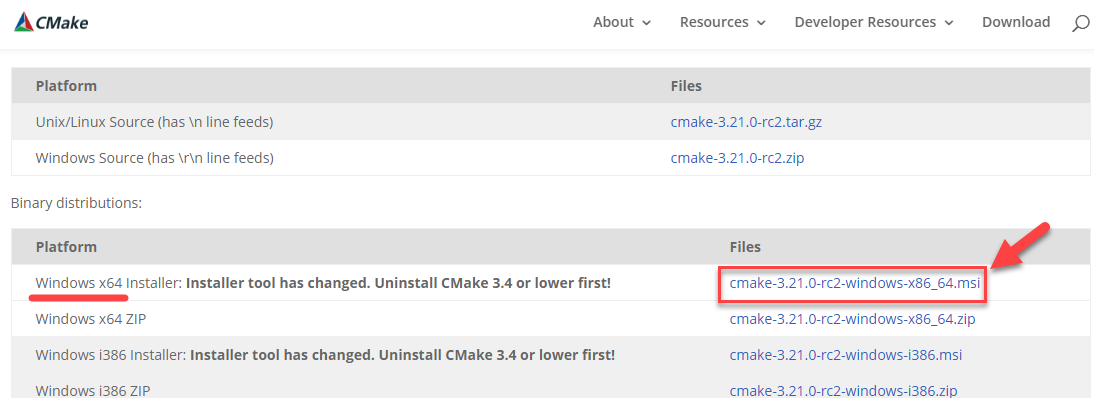
Task: Expand the Resources menu chevron
Action: point(760,23)
